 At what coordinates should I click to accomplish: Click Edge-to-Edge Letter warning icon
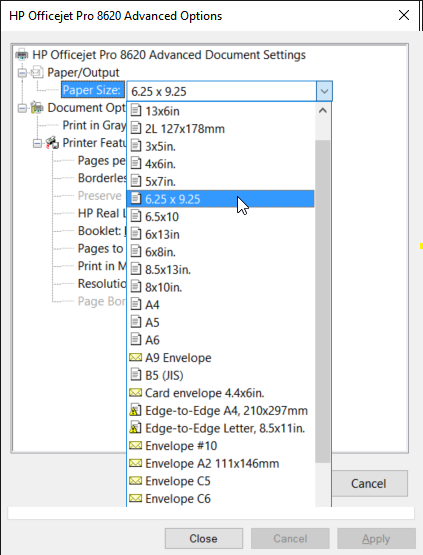pos(136,427)
